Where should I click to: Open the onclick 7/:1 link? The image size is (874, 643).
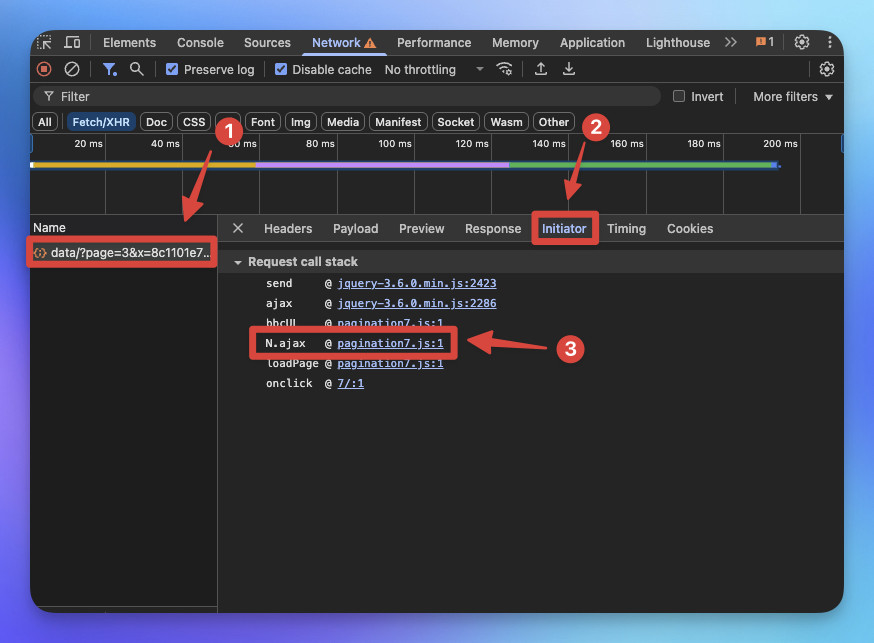(x=350, y=383)
